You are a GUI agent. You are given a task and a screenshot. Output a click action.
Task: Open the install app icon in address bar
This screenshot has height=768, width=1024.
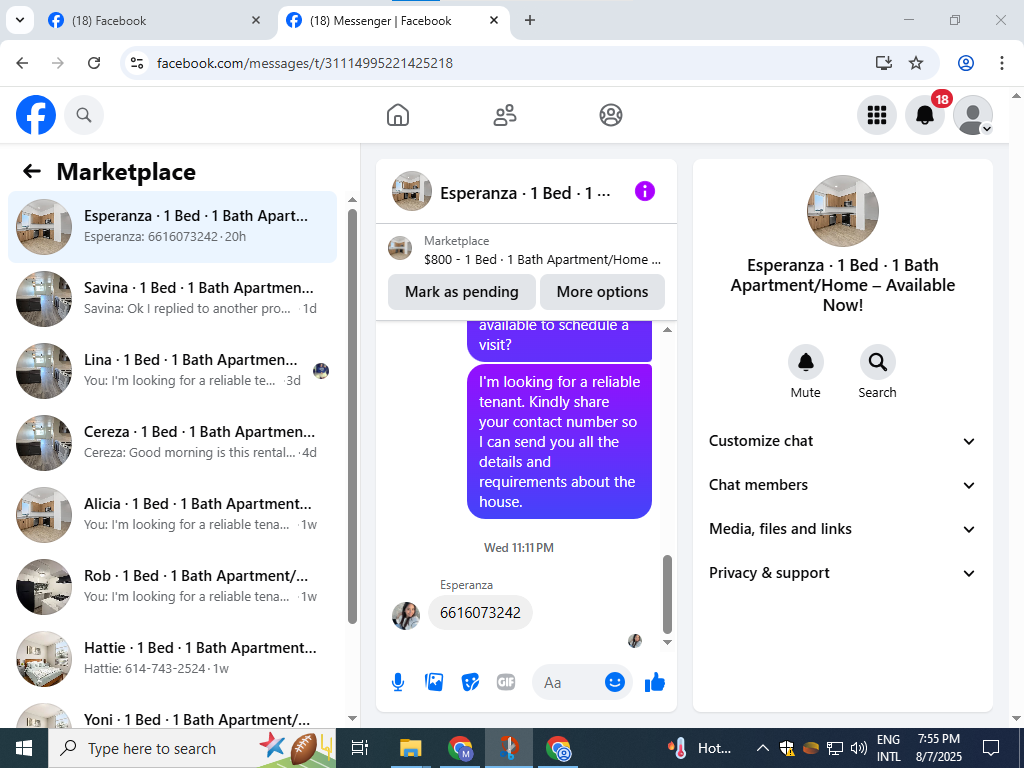884,63
